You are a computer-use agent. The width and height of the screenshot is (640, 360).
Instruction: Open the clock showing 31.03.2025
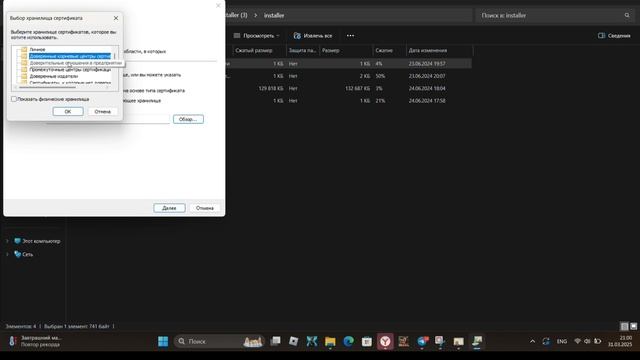pyautogui.click(x=620, y=341)
